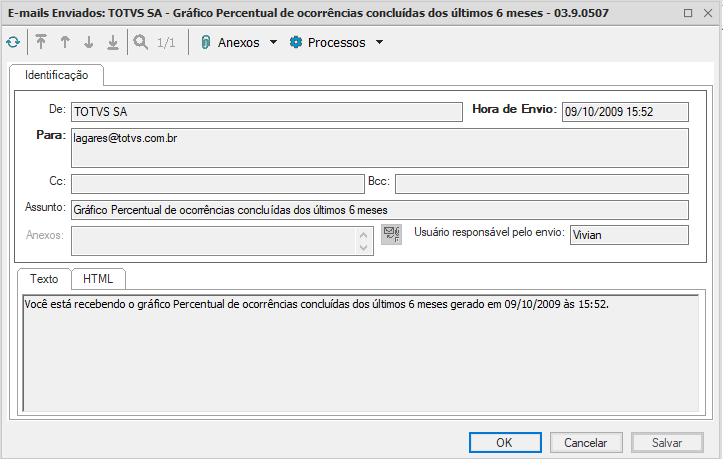Click the Hora de Envio date field
The image size is (723, 459).
coord(625,112)
